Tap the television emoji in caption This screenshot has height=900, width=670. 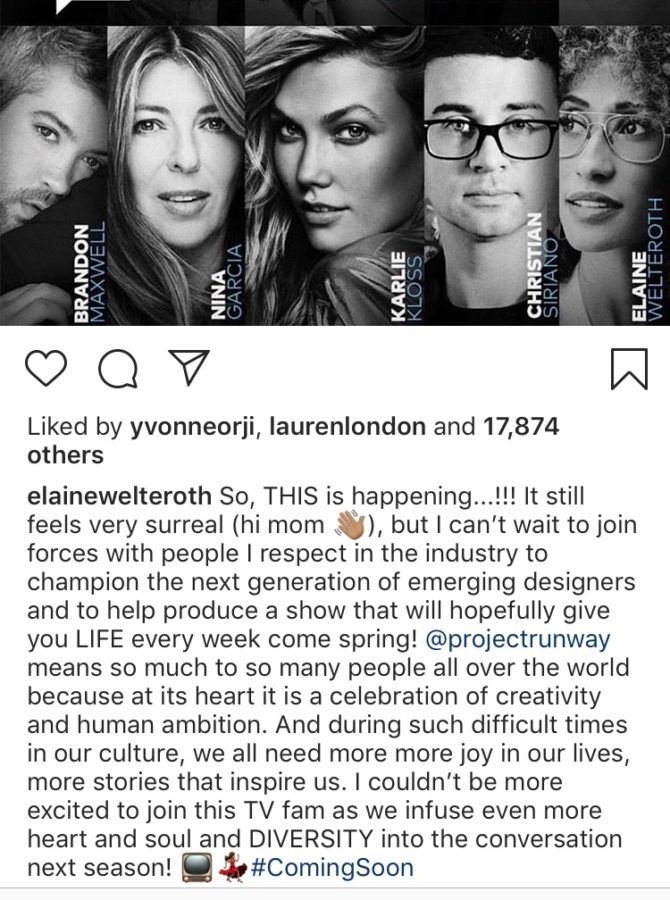[x=198, y=867]
